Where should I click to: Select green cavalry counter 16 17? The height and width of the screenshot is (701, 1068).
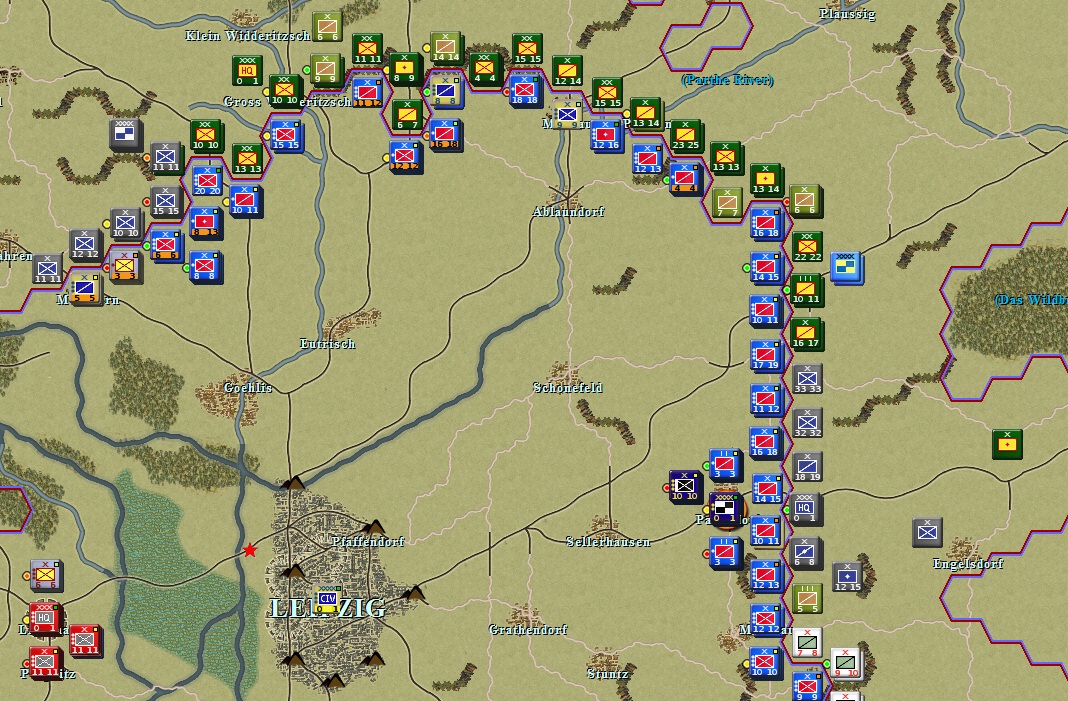pyautogui.click(x=806, y=334)
